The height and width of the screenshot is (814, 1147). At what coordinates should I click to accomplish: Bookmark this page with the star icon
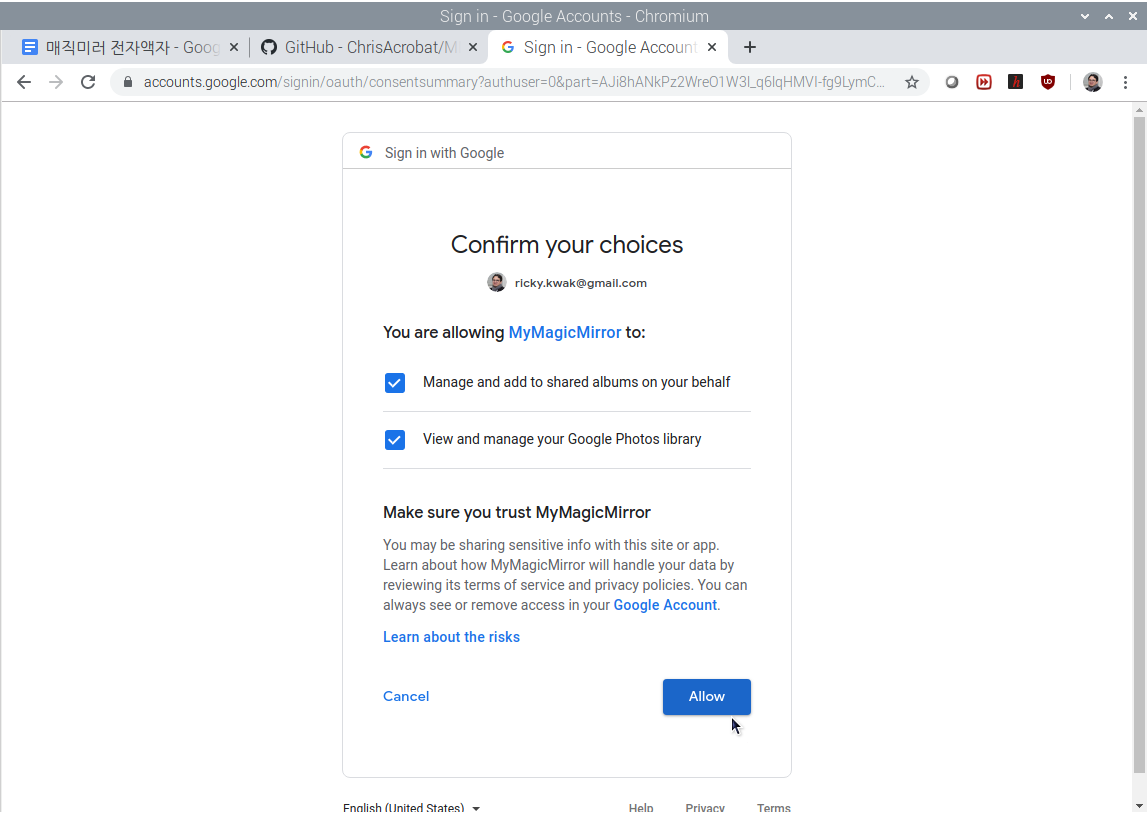pos(911,82)
